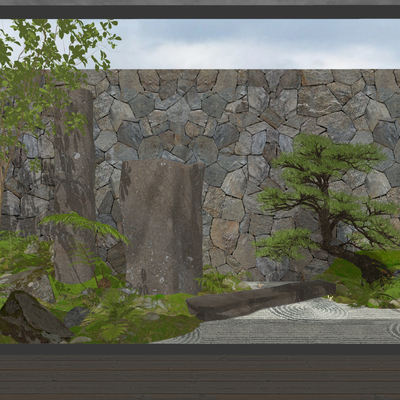Image resolution: width=400 pixels, height=400 pixels.
Task: Select the pine tree canopy
Action: [328, 187]
